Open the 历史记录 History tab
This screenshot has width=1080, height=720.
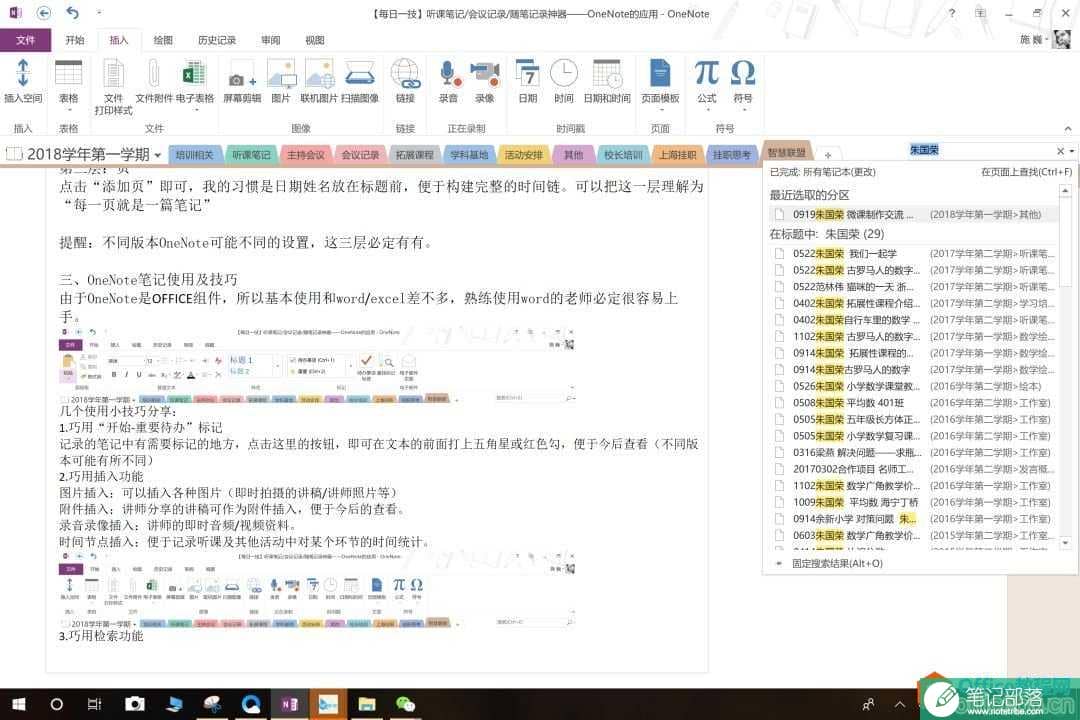216,40
